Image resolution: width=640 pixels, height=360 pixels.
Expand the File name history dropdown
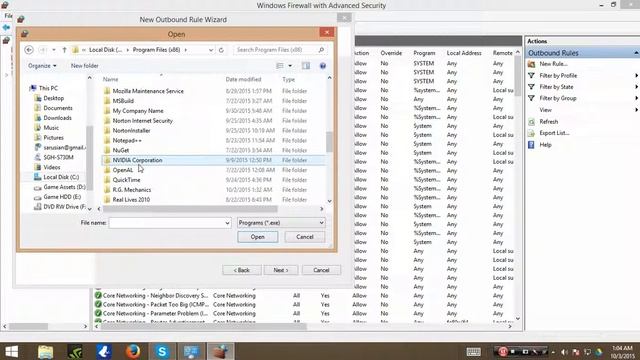(227, 223)
